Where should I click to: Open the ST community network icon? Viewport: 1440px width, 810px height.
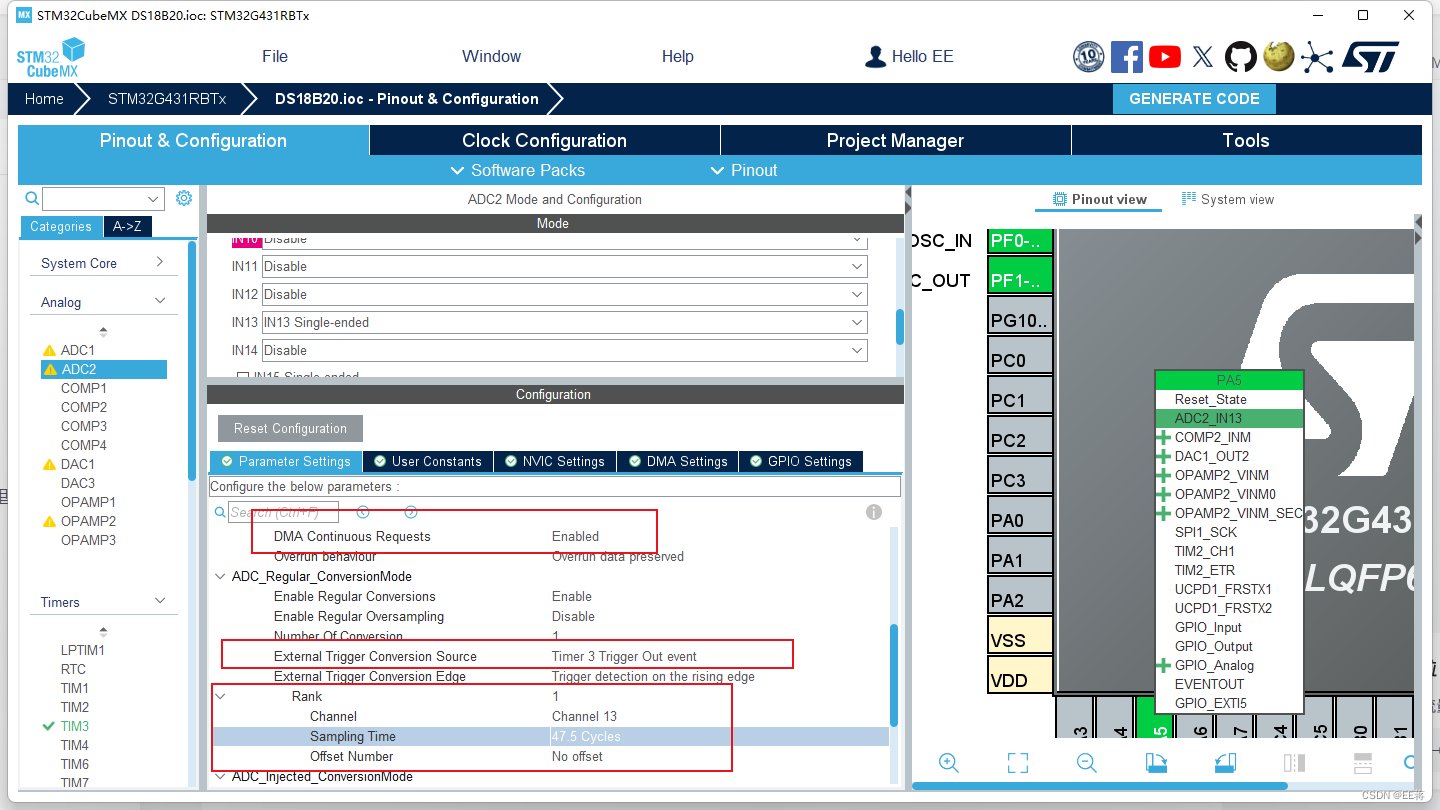(1317, 57)
